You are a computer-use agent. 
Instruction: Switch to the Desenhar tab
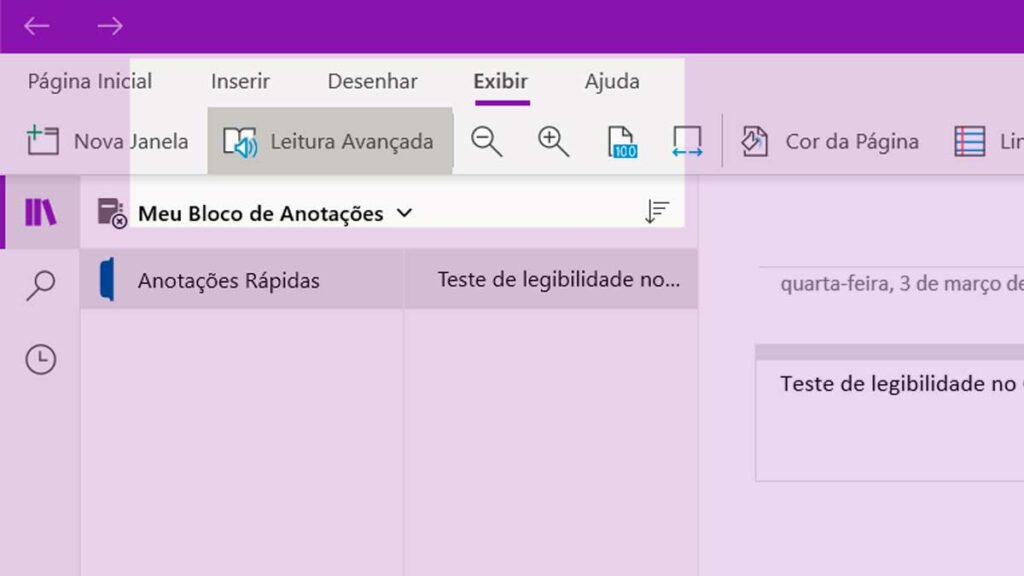pyautogui.click(x=372, y=81)
